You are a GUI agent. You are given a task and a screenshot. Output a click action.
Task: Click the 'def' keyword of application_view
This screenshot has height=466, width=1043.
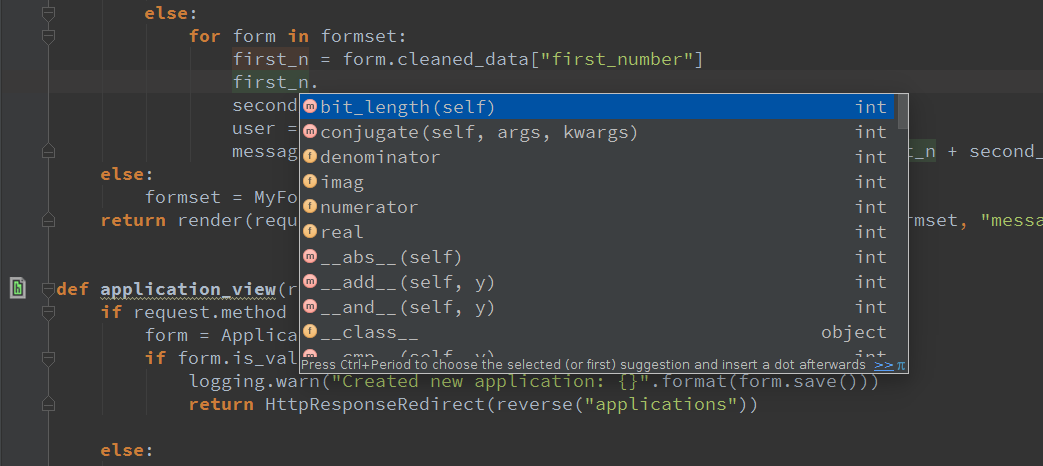[x=73, y=289]
